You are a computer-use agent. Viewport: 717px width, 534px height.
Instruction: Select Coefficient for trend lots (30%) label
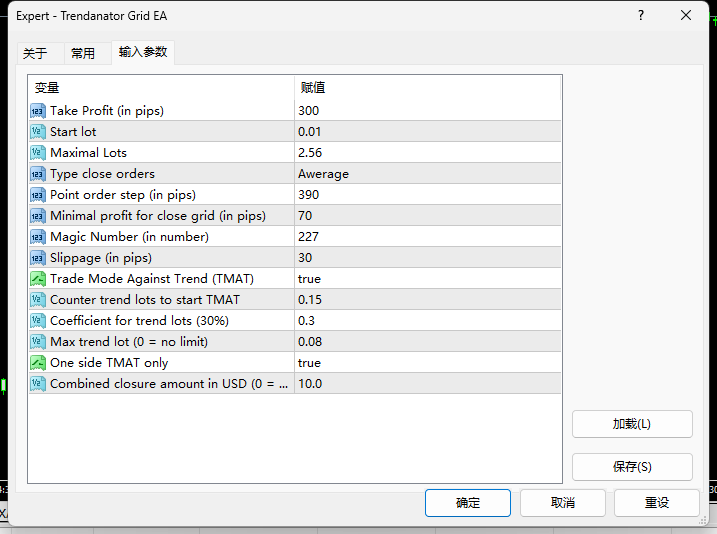click(139, 321)
